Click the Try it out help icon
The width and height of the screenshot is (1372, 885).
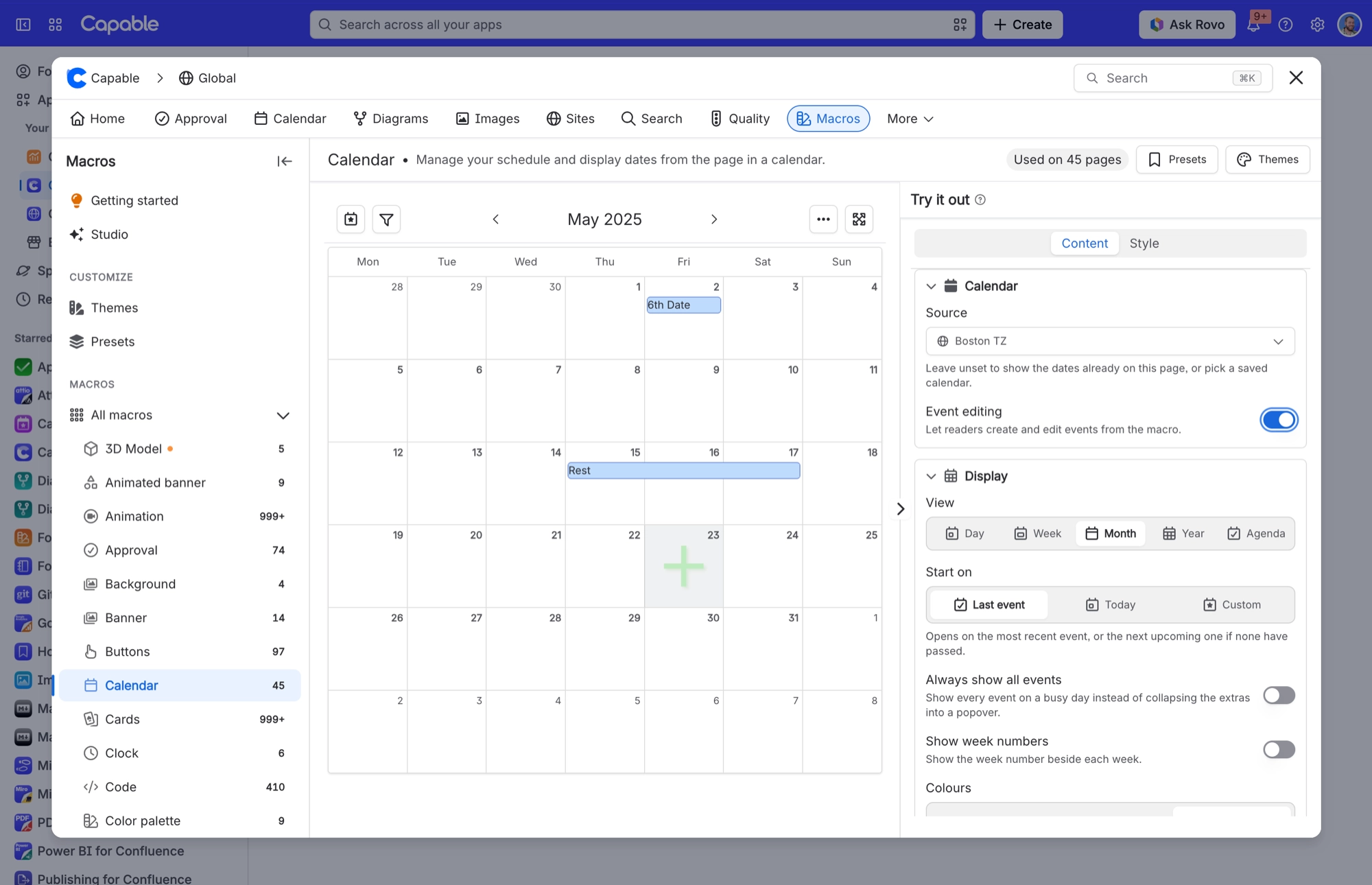[980, 200]
